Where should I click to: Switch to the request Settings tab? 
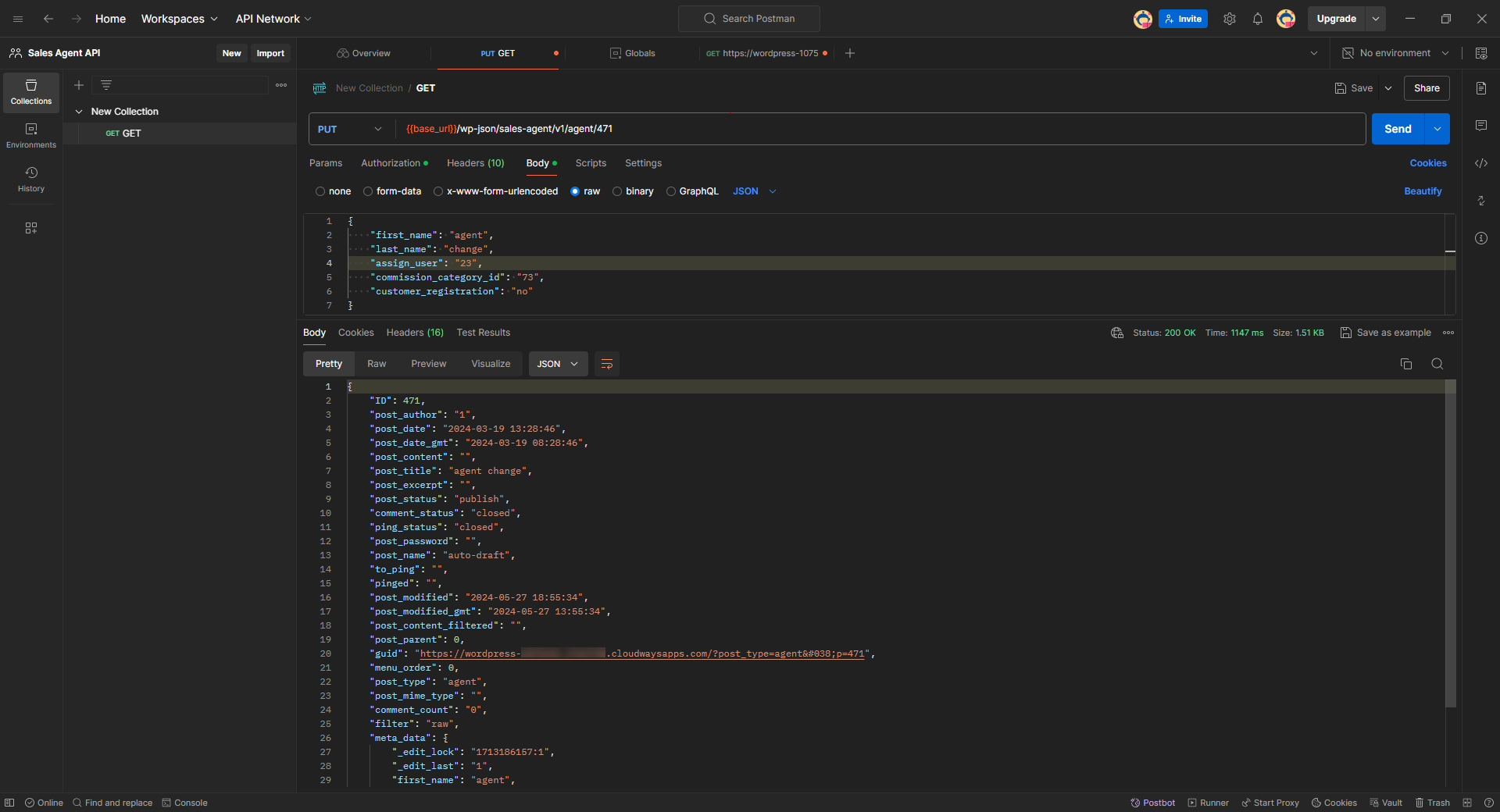click(643, 163)
